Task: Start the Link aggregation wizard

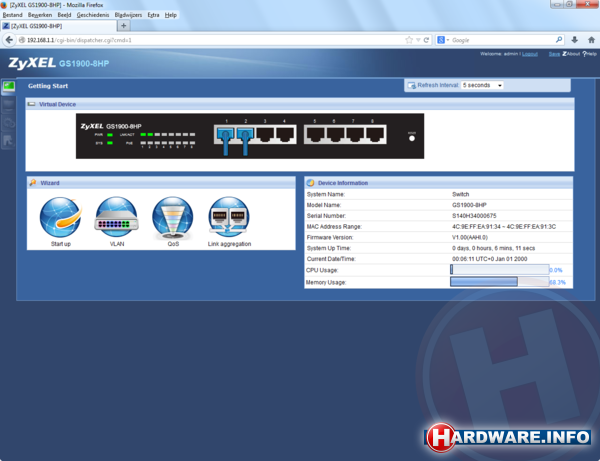Action: (228, 218)
